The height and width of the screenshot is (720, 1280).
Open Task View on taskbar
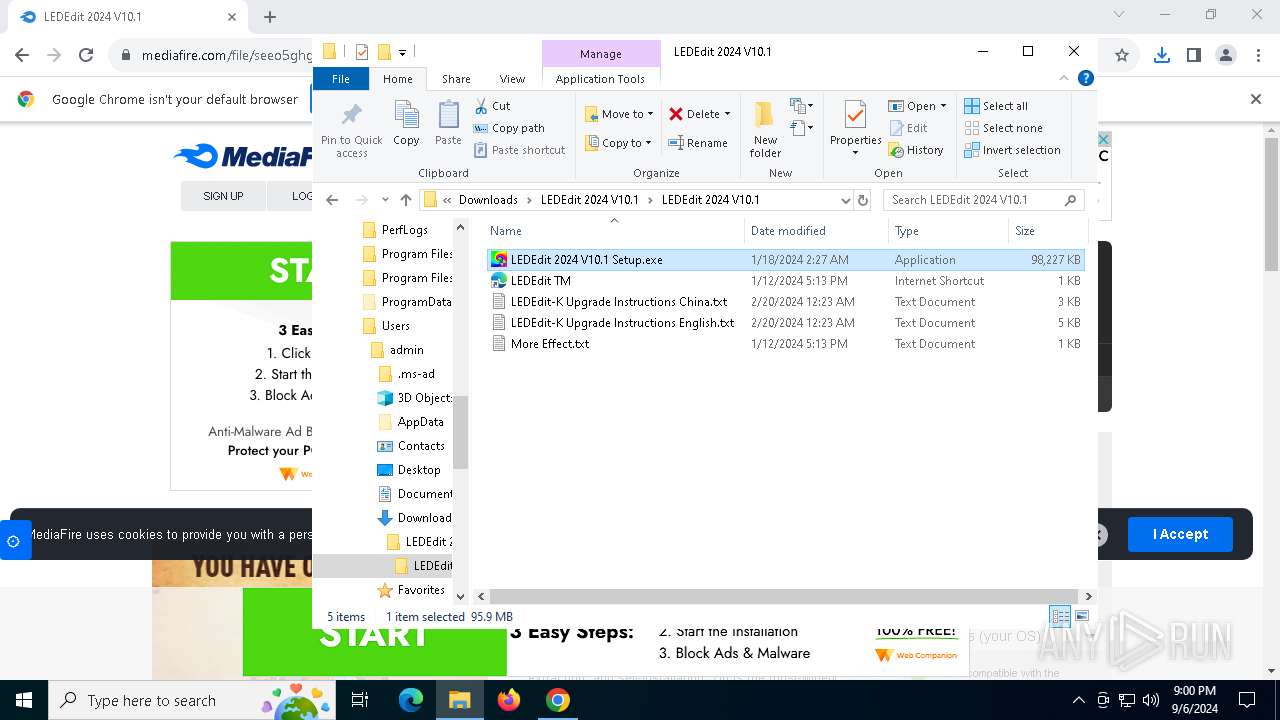[360, 700]
